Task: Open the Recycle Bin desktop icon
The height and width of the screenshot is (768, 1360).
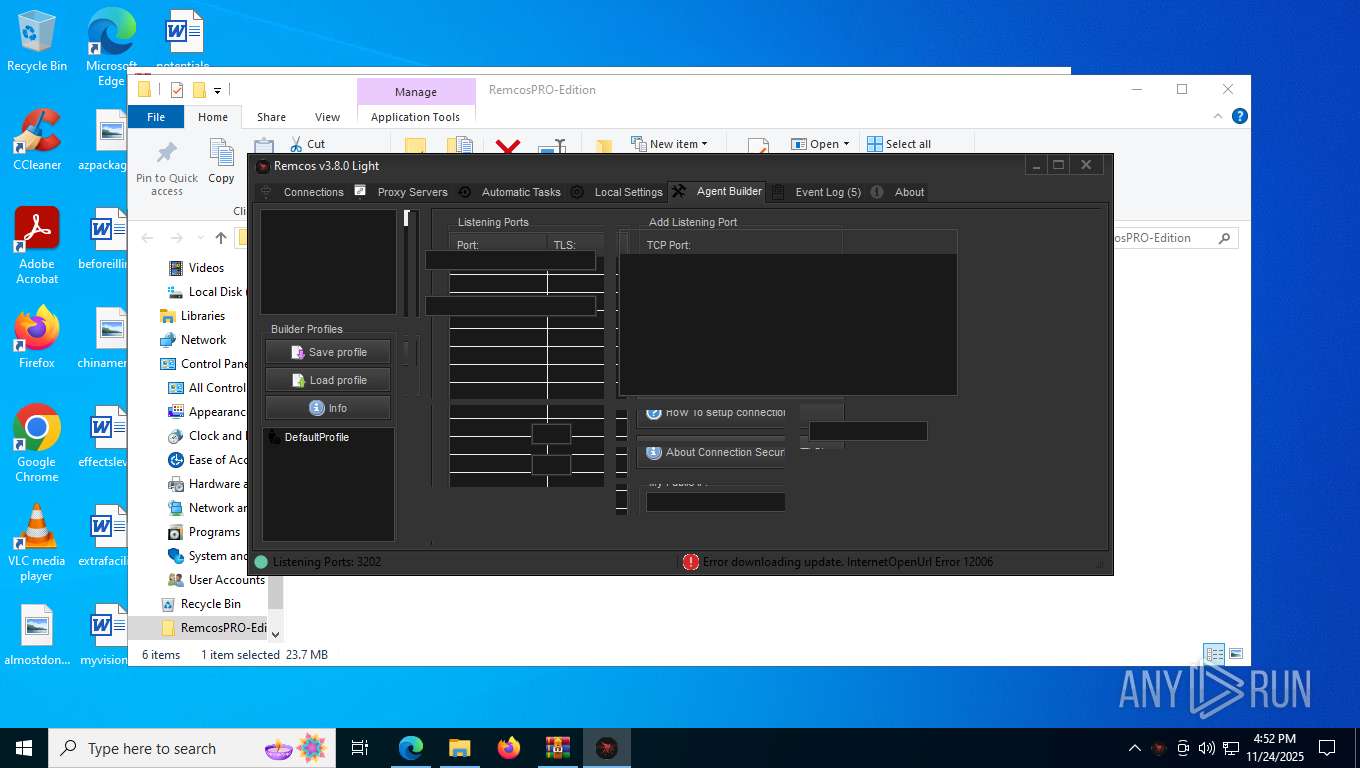Action: (x=37, y=42)
